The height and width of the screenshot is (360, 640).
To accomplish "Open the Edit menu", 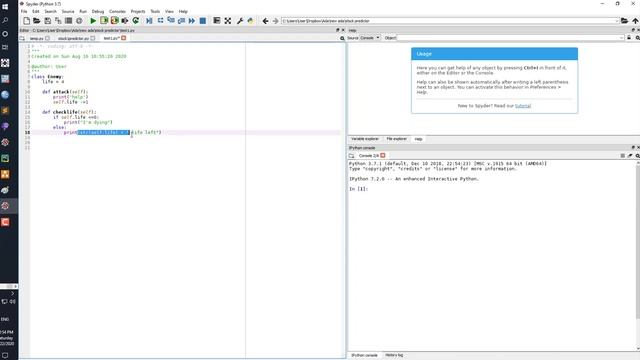I will coord(36,11).
